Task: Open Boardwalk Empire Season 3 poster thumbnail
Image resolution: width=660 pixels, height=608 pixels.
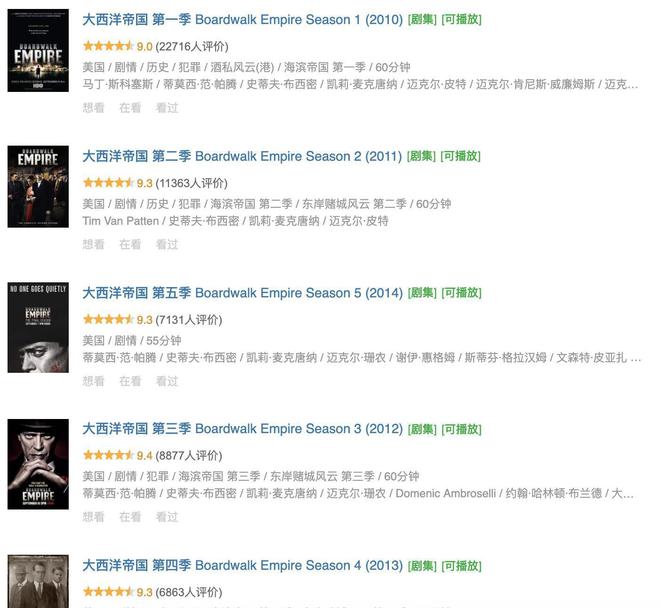Action: point(38,464)
